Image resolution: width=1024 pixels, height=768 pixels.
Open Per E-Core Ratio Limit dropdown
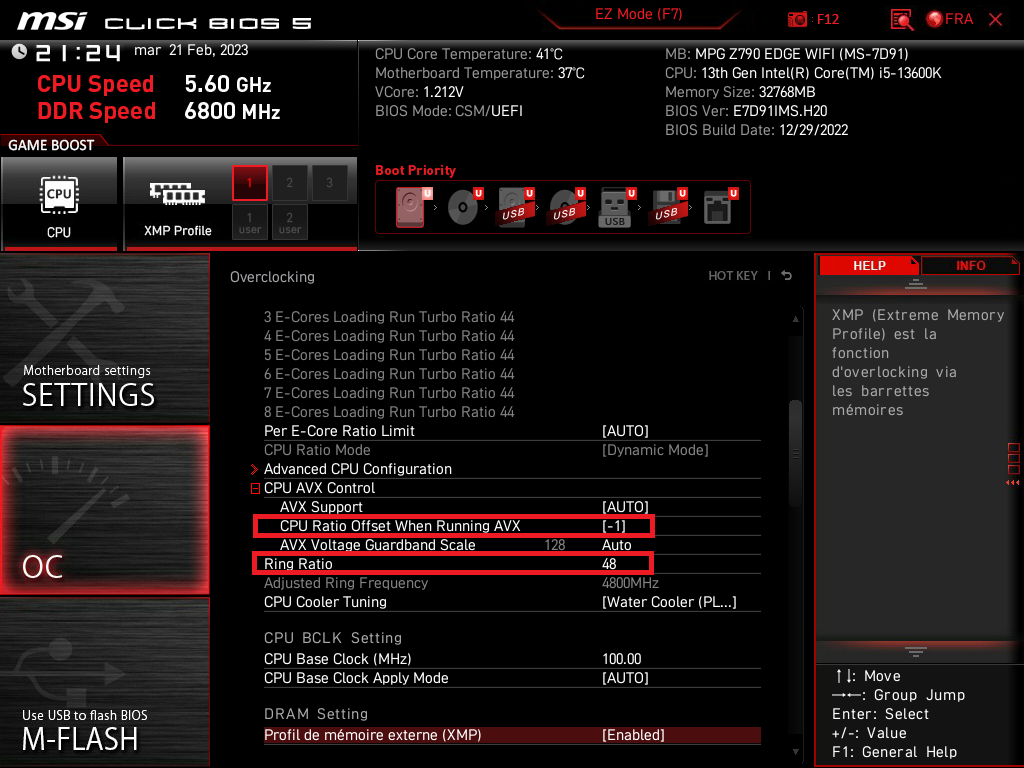(624, 431)
